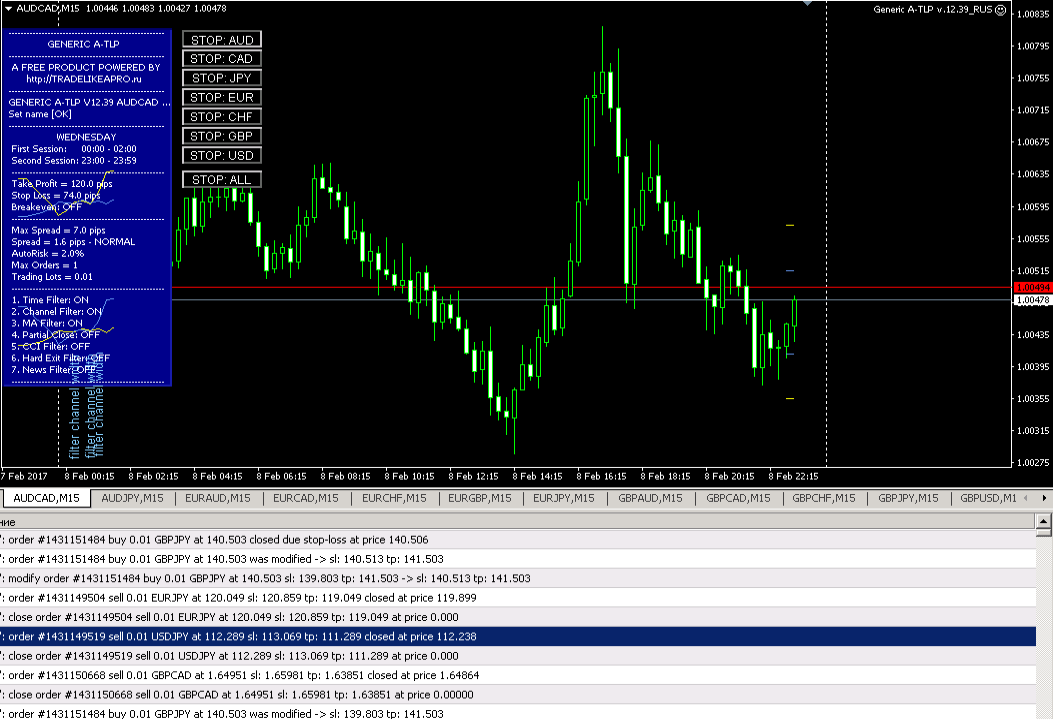Click the STOP: ALL button

click(222, 180)
